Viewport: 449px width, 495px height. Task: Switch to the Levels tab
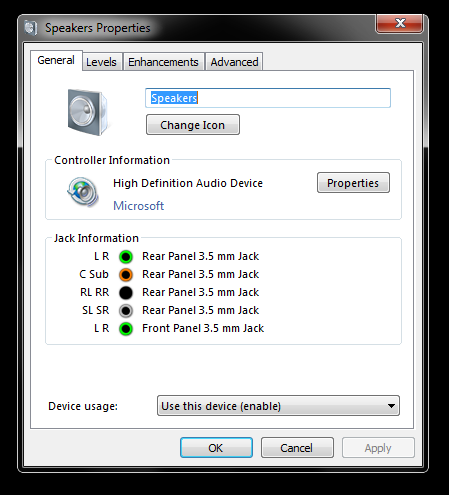[101, 62]
